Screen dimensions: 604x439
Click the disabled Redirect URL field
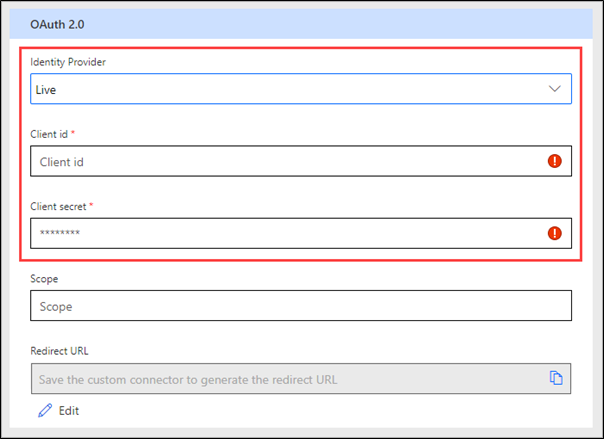(x=301, y=378)
